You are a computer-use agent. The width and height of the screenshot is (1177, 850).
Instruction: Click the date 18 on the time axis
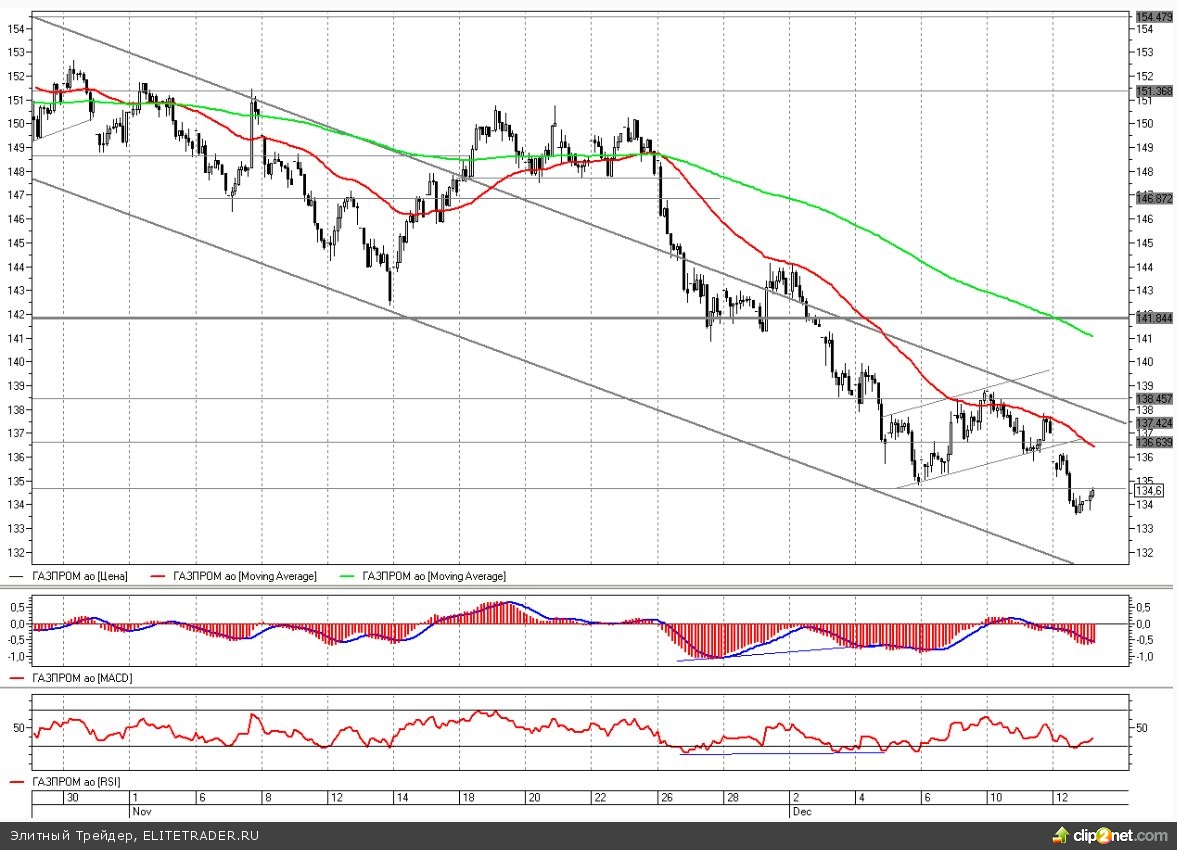coord(468,798)
